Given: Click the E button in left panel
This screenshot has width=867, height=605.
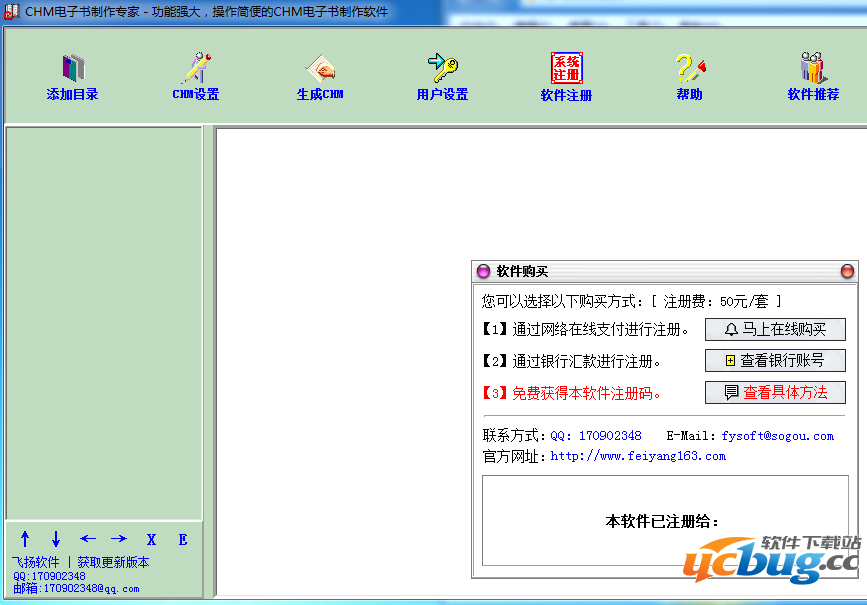Looking at the screenshot, I should click(x=183, y=539).
